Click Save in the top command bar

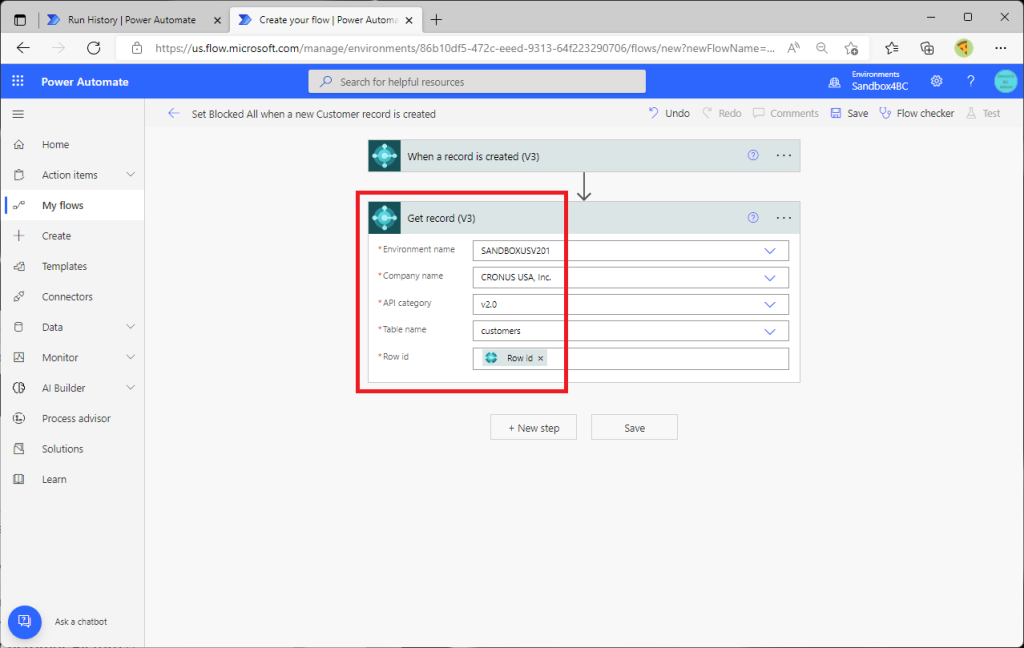click(x=849, y=113)
